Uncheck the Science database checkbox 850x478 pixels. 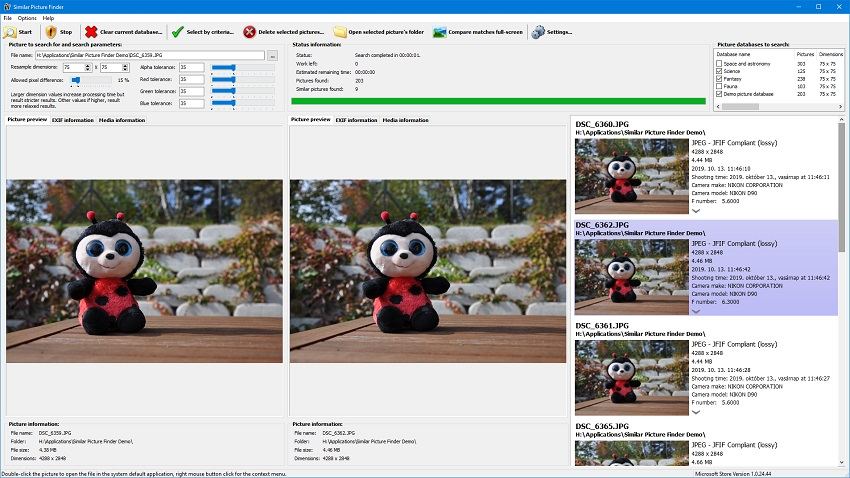[719, 71]
